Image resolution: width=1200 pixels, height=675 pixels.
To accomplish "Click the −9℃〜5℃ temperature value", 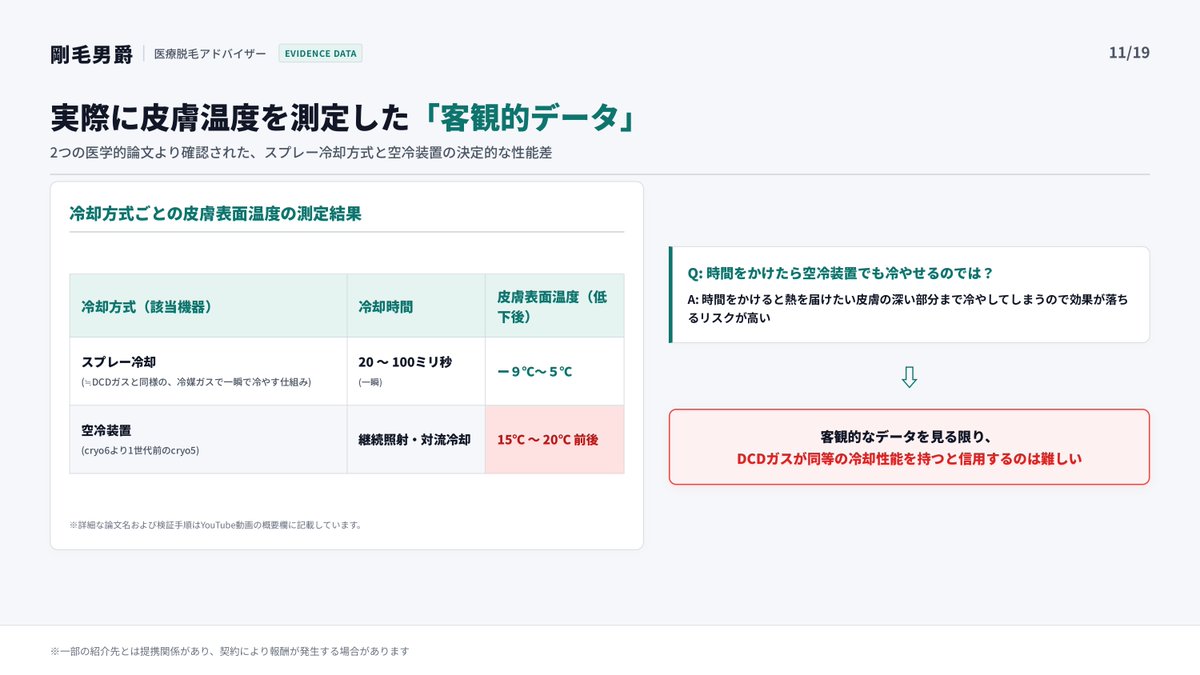I will point(535,371).
